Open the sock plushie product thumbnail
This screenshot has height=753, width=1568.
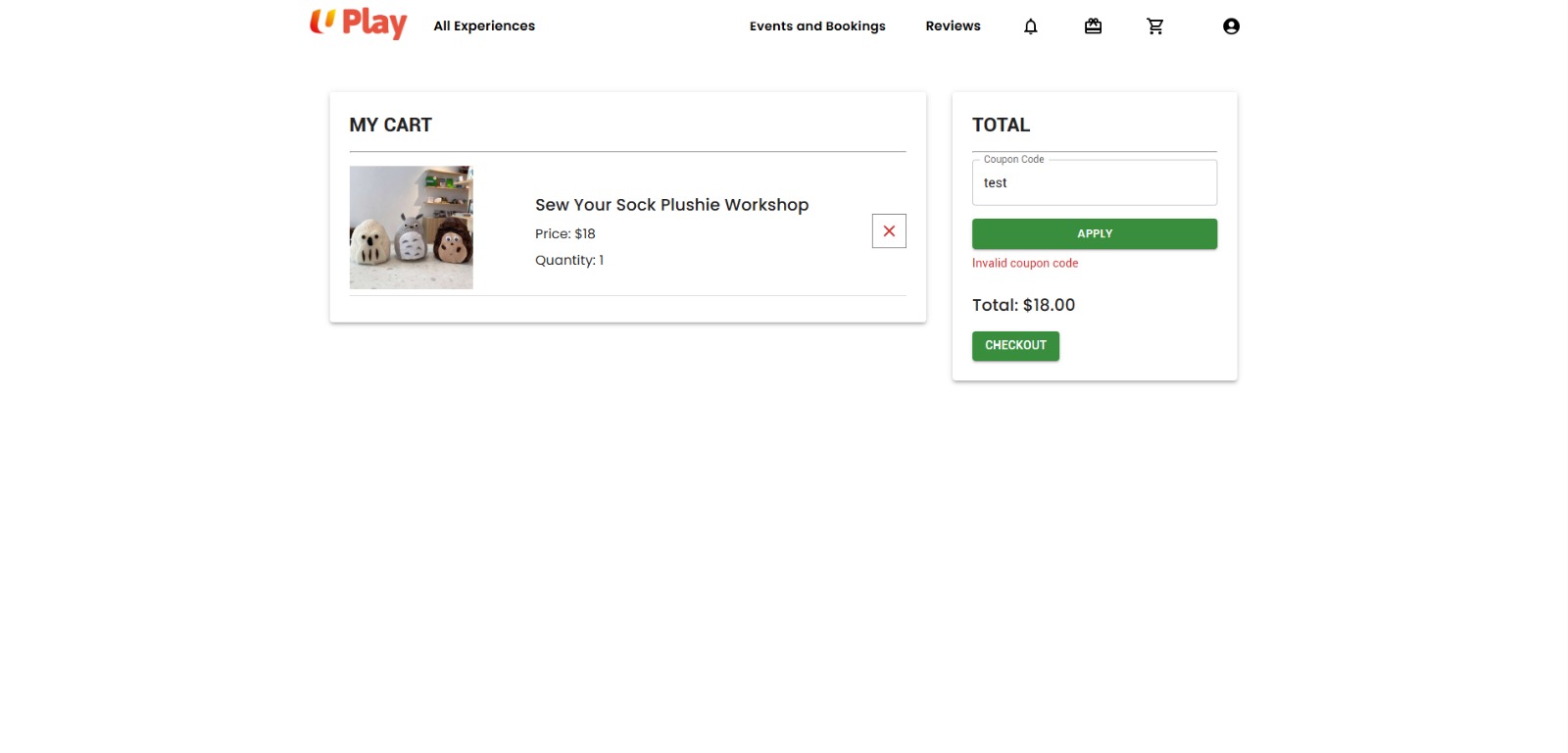pos(412,227)
